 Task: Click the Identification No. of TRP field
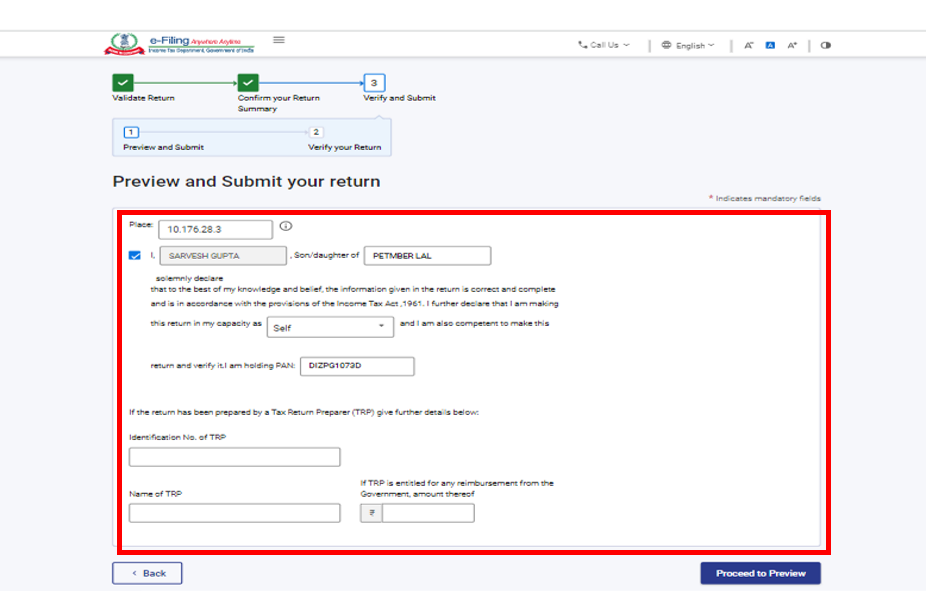[234, 457]
